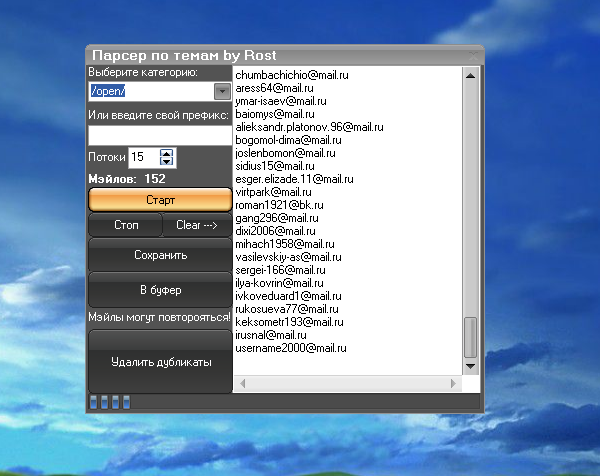Select email dixi2006@mail.ru
Viewport: 600px width, 476px height.
coord(275,231)
